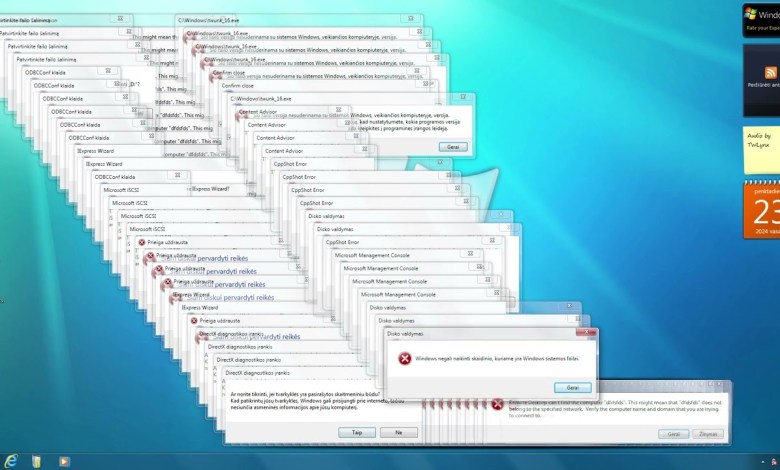
Task: Select the yellow sticky note gadget
Action: 762,150
